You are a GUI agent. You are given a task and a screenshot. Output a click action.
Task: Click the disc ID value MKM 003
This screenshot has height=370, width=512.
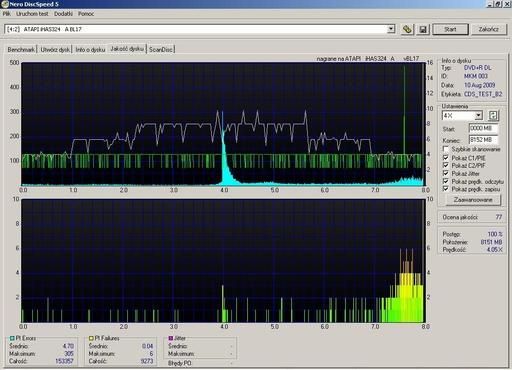click(x=476, y=76)
